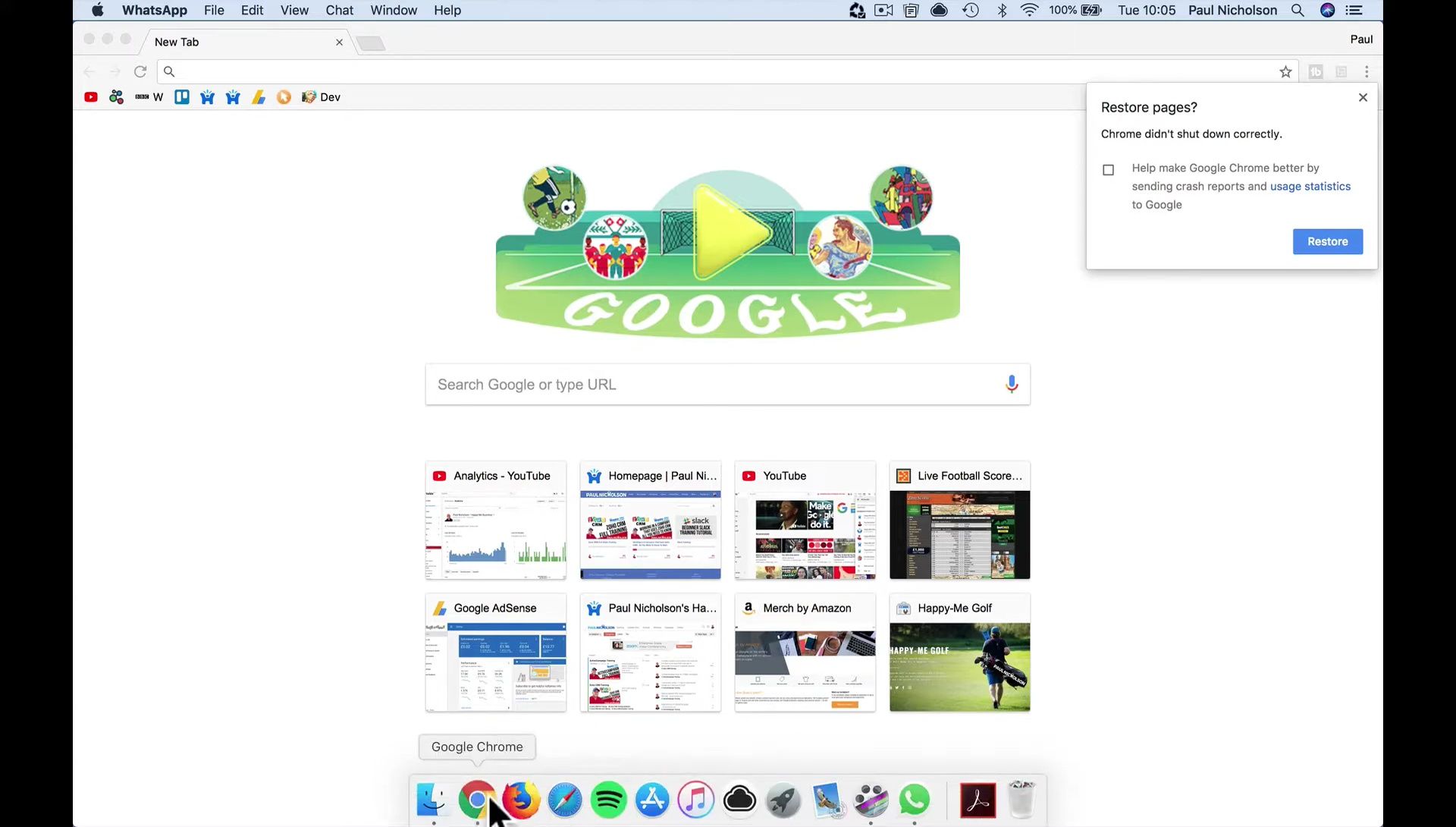Open Siri from the menu bar
The image size is (1456, 827).
[x=1327, y=10]
